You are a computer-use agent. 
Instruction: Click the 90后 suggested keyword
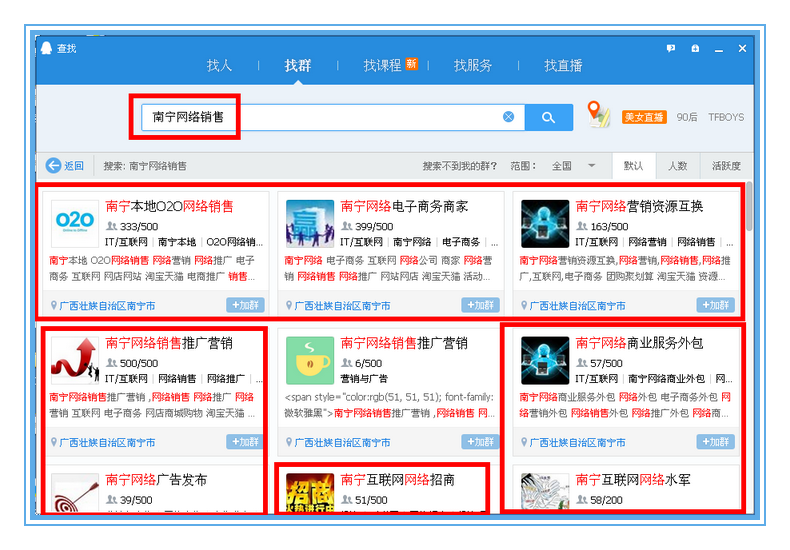[687, 117]
